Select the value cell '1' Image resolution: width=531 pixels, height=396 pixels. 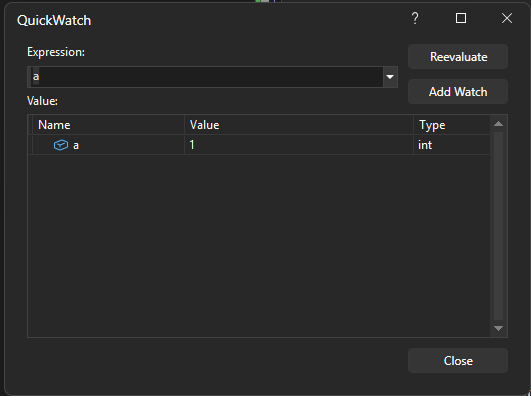click(x=299, y=145)
